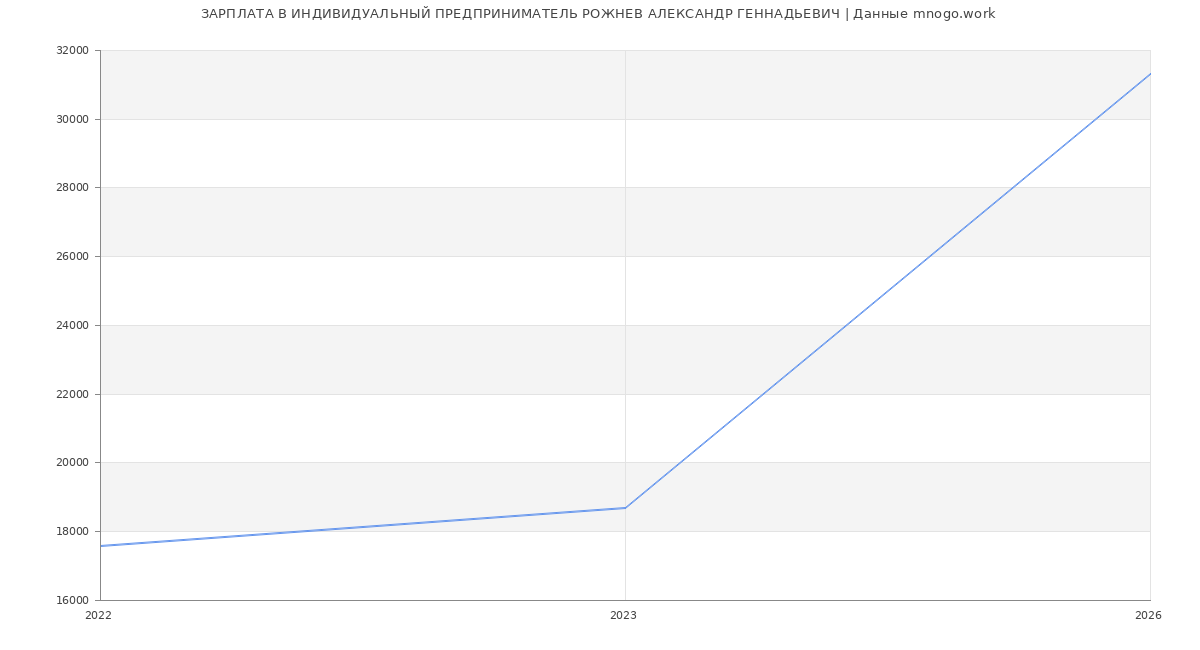Click the 28000 y-axis value
This screenshot has height=650, width=1200.
pyautogui.click(x=72, y=188)
